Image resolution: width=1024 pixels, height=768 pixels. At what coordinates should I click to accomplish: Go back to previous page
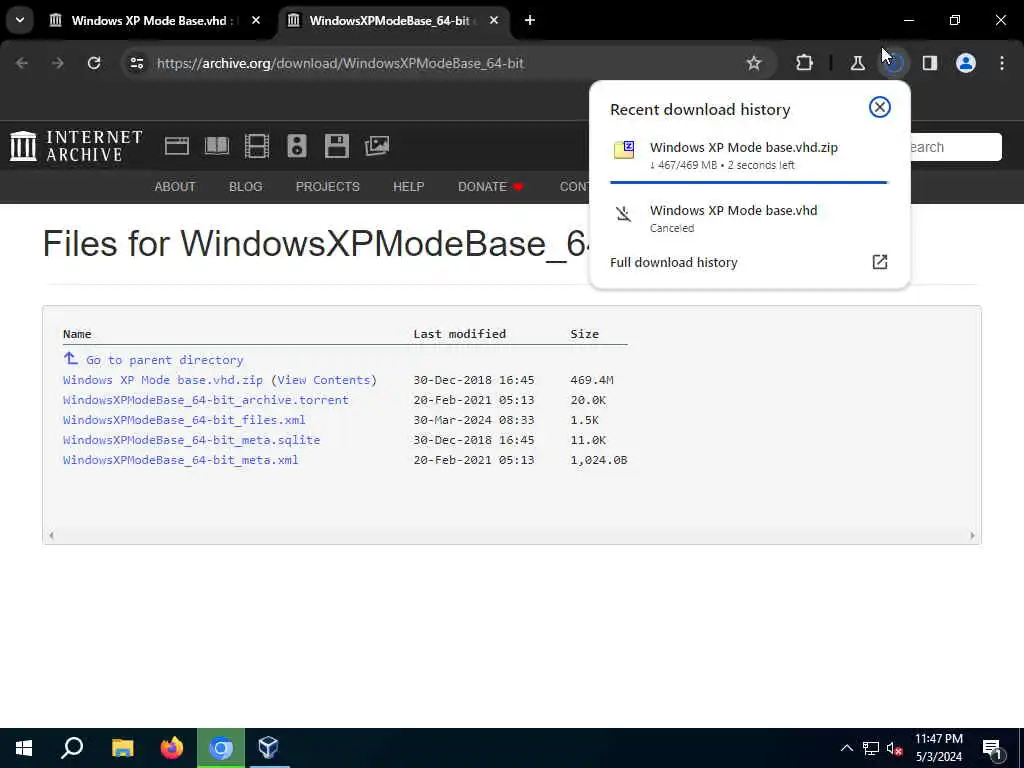point(22,63)
